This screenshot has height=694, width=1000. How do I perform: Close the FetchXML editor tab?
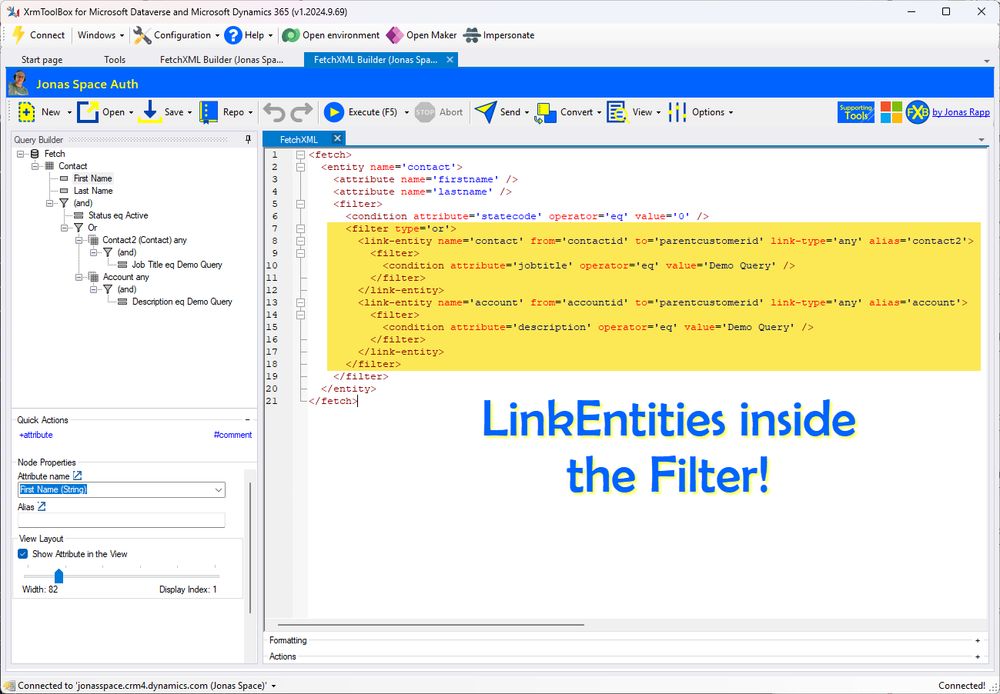point(337,138)
